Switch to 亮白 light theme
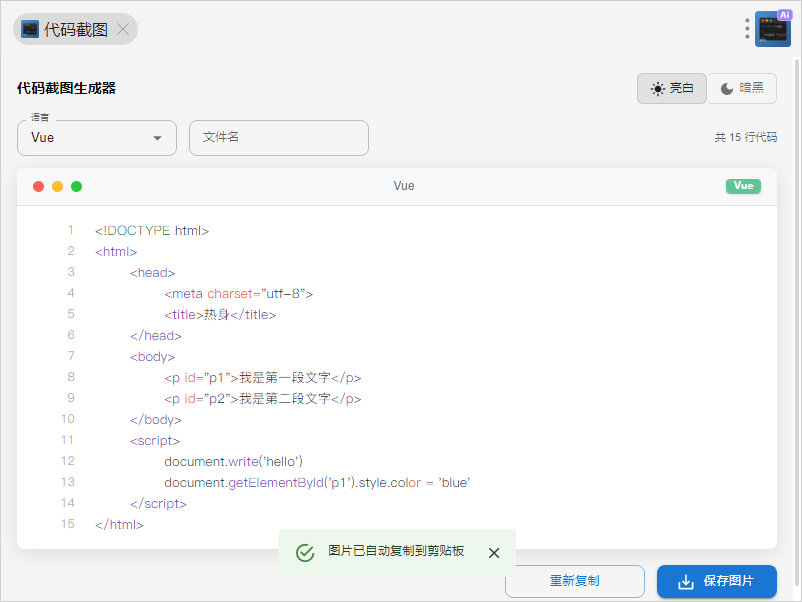Viewport: 802px width, 602px height. tap(672, 88)
